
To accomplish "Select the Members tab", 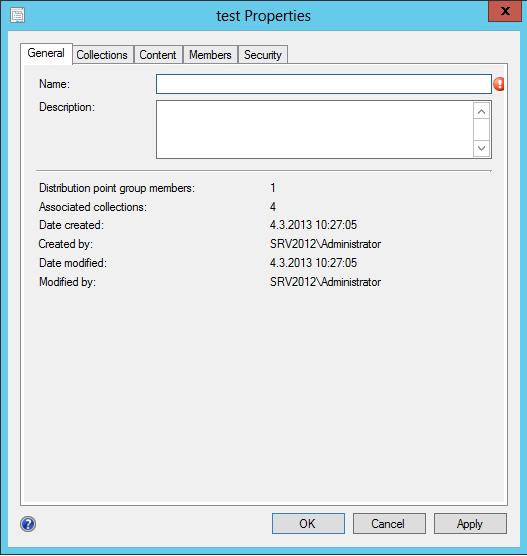I will tap(210, 55).
